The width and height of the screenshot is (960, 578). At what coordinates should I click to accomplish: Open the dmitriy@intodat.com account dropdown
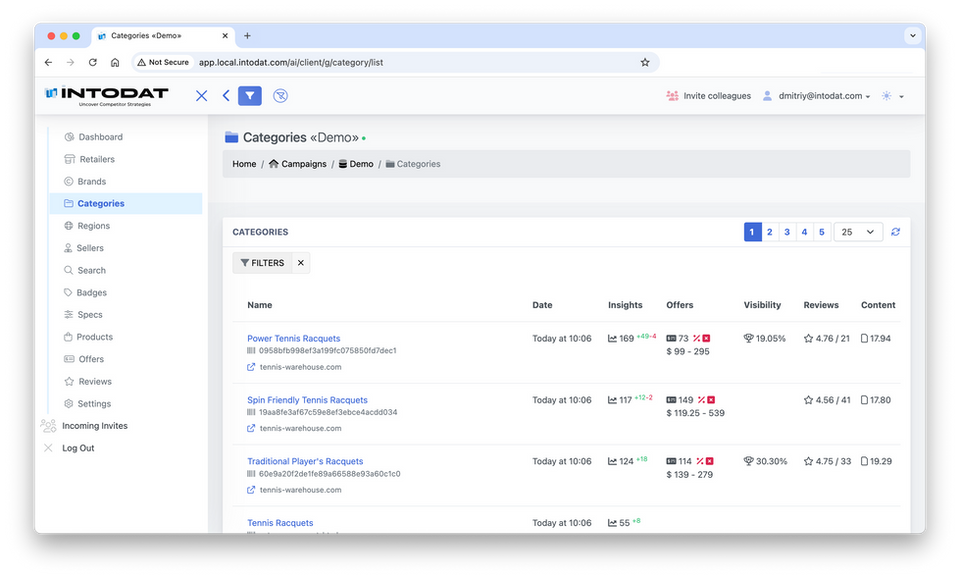tap(817, 96)
